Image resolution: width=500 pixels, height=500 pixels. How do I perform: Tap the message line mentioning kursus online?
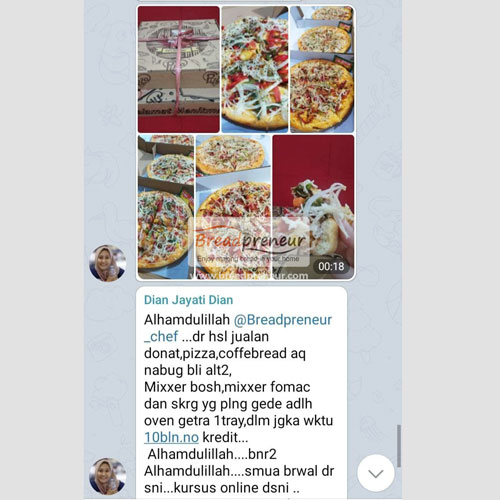(222, 488)
